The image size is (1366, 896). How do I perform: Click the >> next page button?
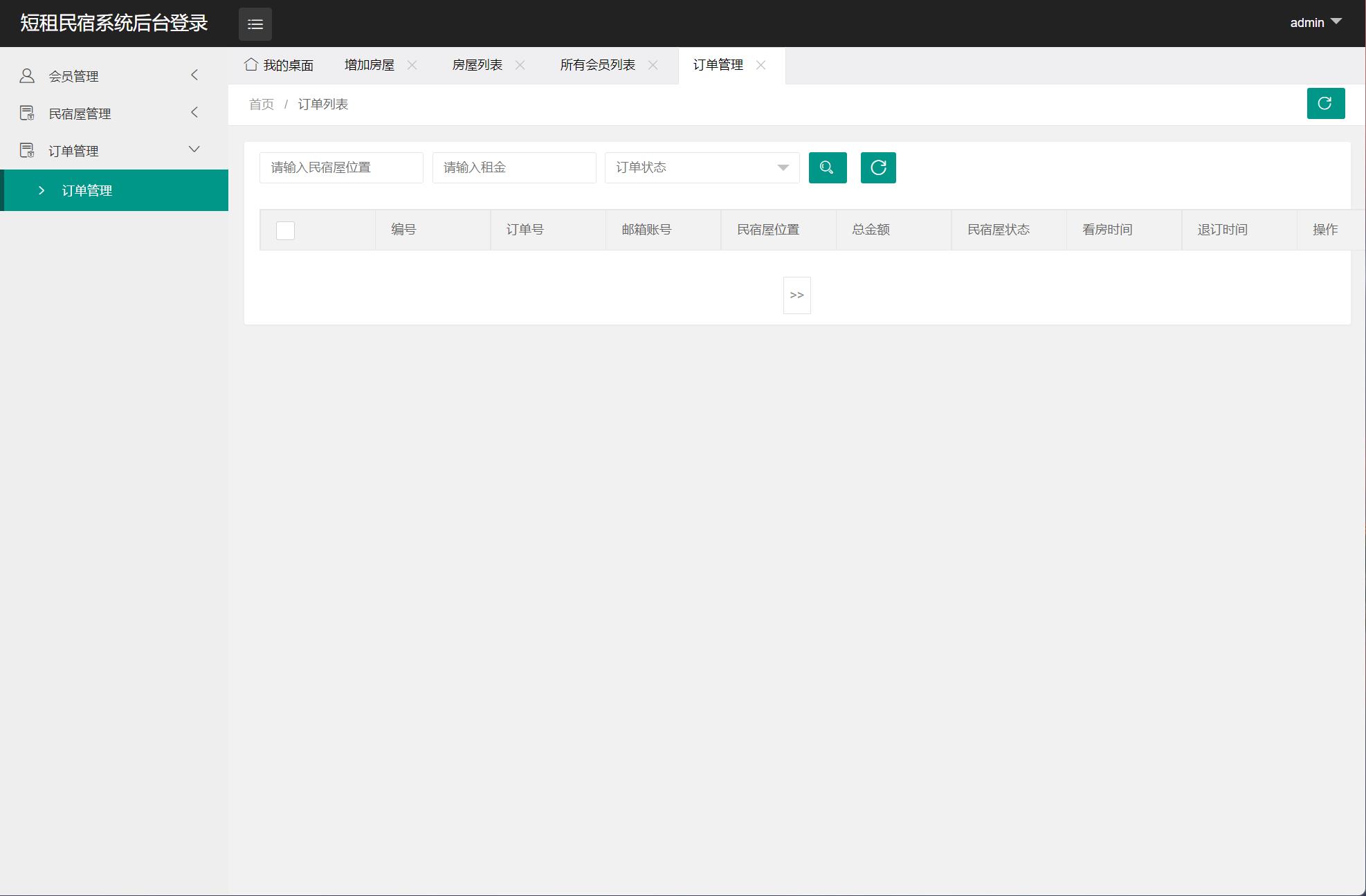click(796, 295)
